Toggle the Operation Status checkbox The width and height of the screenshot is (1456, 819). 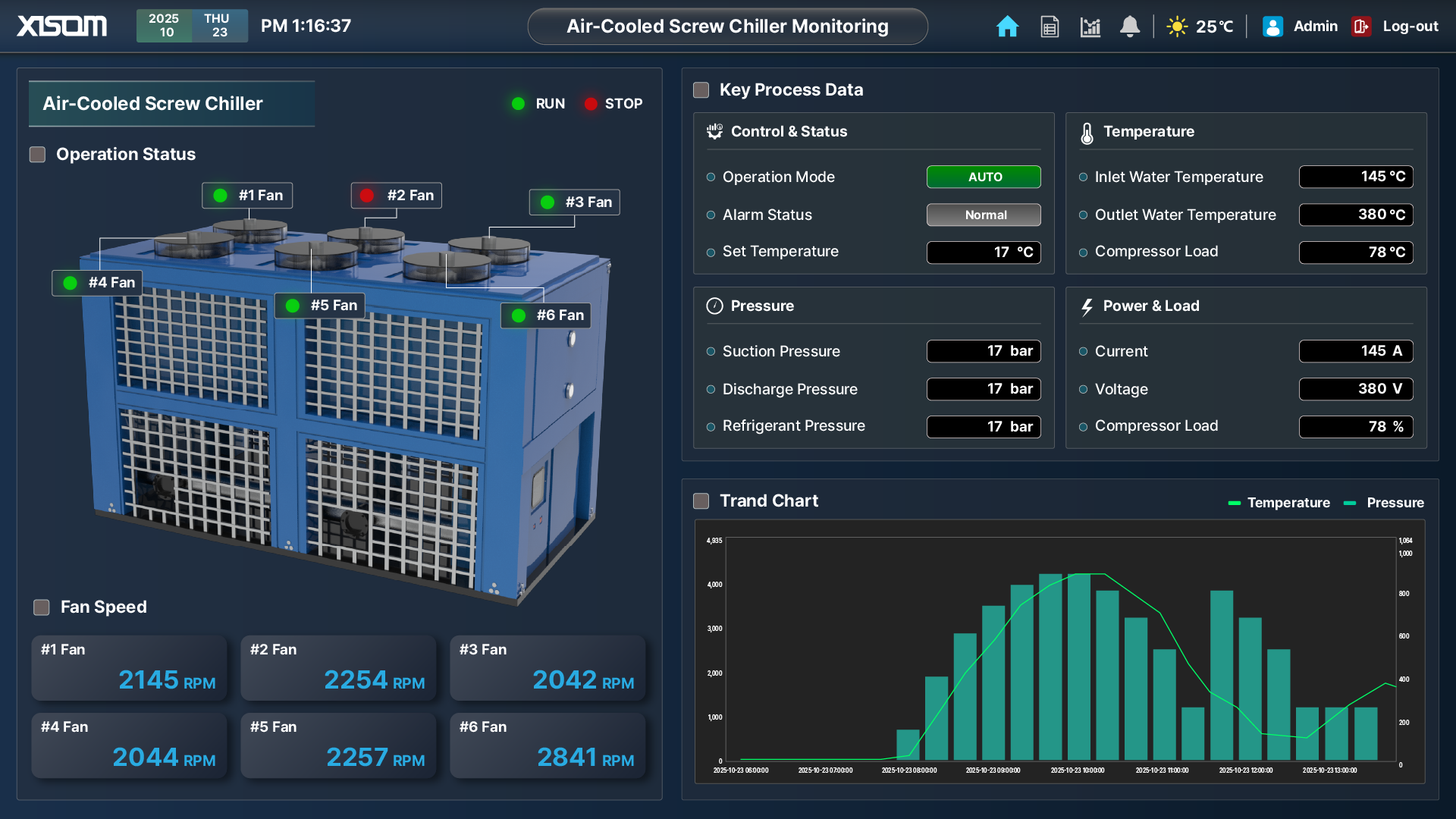pos(37,154)
